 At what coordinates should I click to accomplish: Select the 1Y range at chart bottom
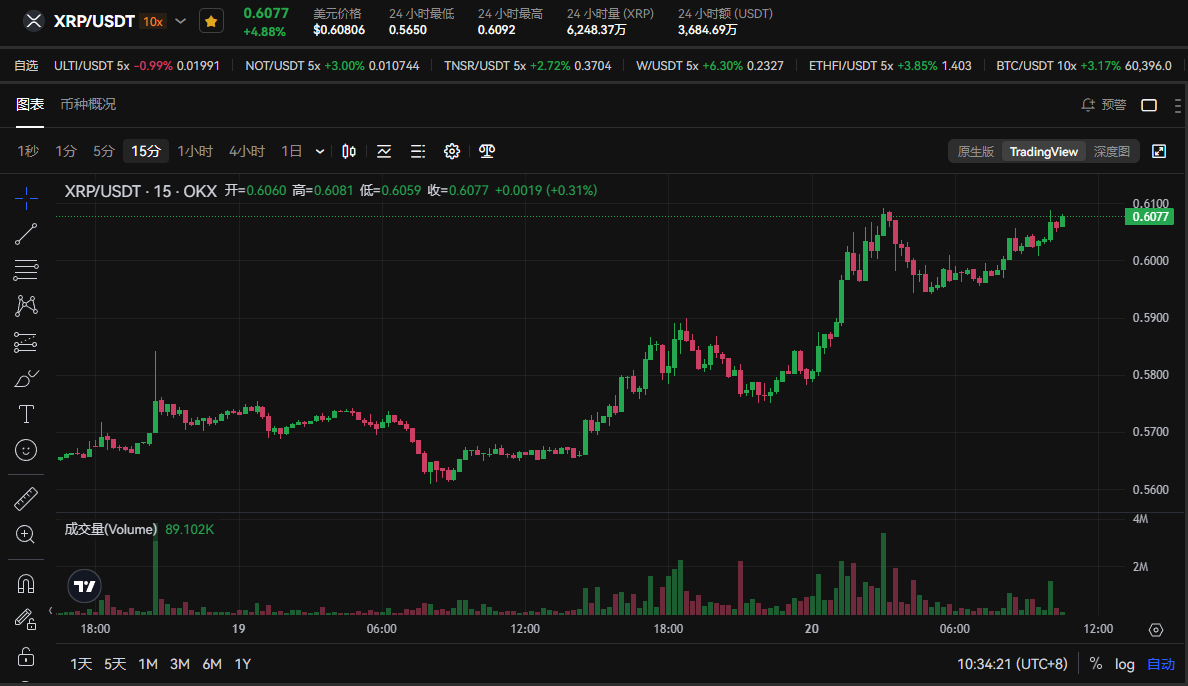(x=243, y=663)
